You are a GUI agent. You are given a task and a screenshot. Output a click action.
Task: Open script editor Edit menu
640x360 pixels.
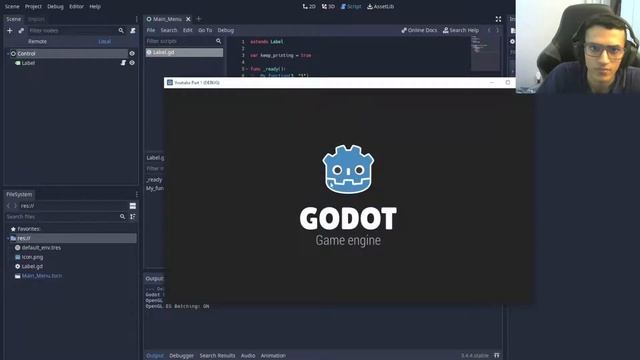click(187, 30)
